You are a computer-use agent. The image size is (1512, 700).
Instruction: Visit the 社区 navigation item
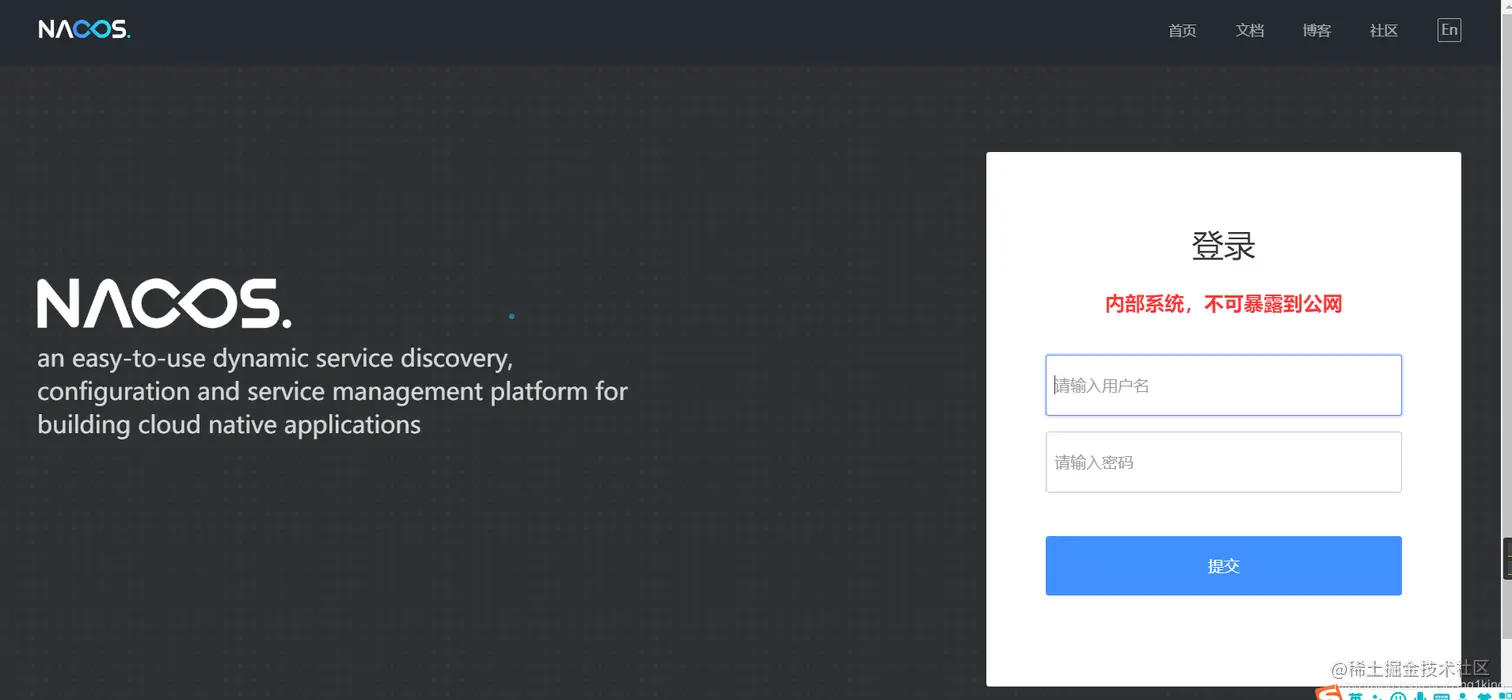pos(1384,31)
